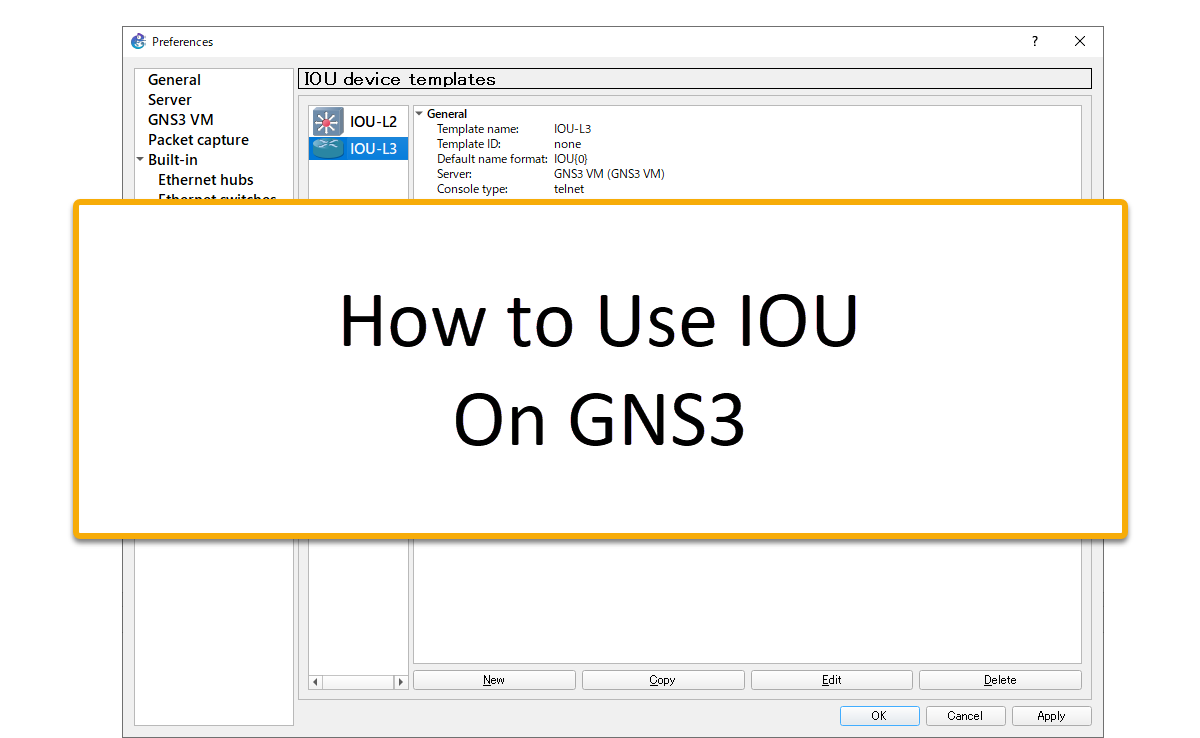Click the question mark help button
This screenshot has height=738, width=1200.
(x=1035, y=41)
